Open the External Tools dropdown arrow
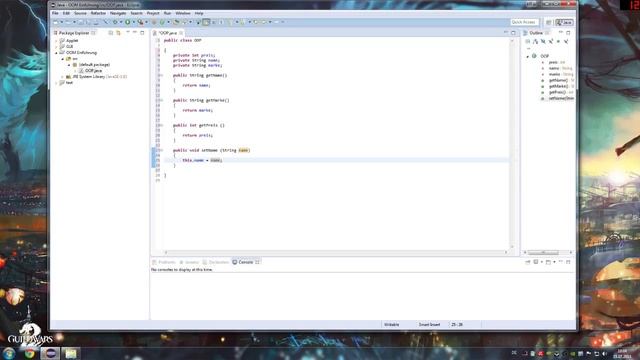The width and height of the screenshot is (640, 360). (146, 22)
